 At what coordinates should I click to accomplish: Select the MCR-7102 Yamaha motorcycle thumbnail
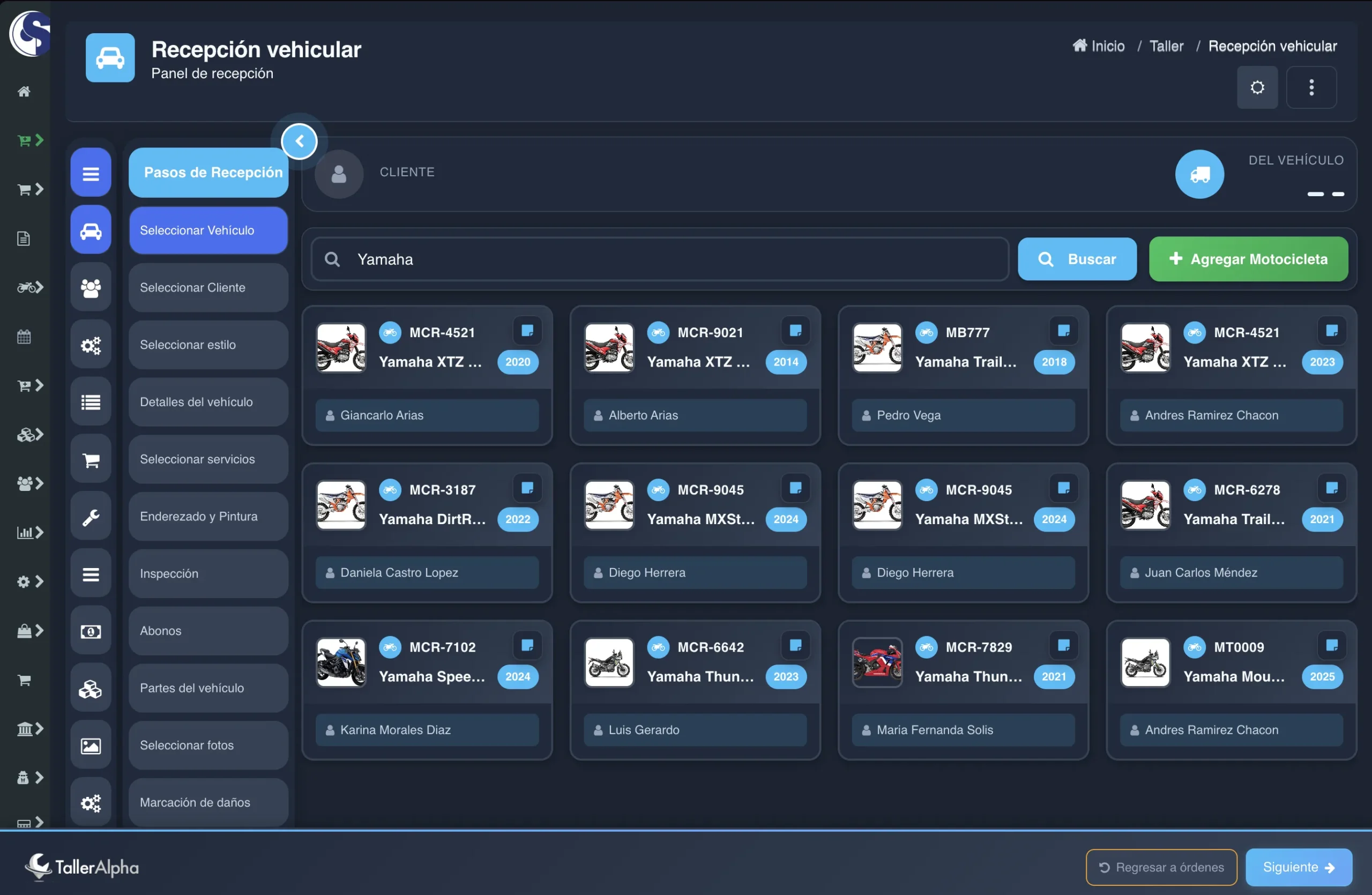click(341, 662)
